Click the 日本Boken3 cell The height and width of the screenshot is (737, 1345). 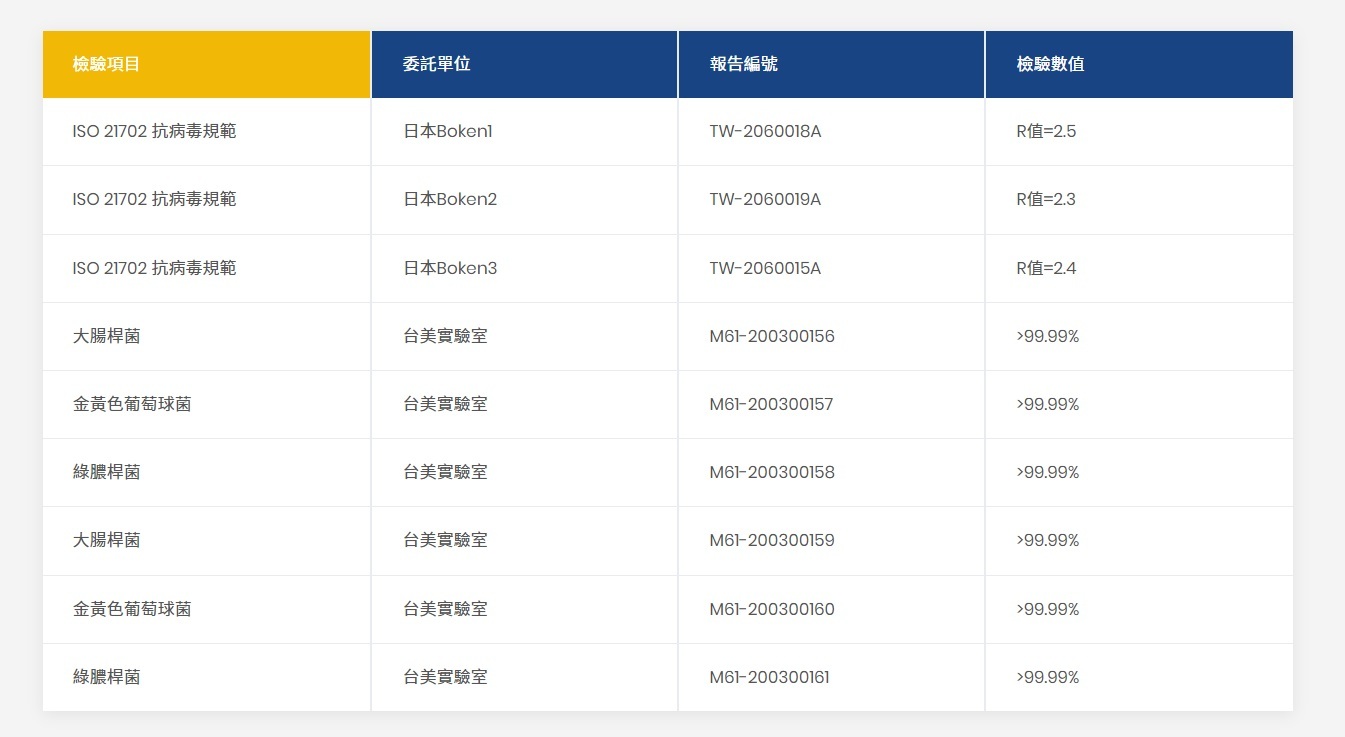point(450,268)
